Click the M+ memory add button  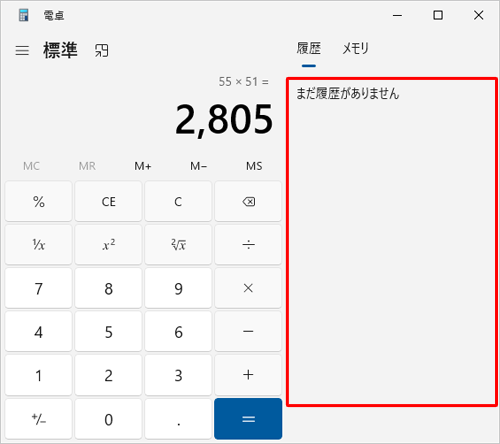point(143,166)
